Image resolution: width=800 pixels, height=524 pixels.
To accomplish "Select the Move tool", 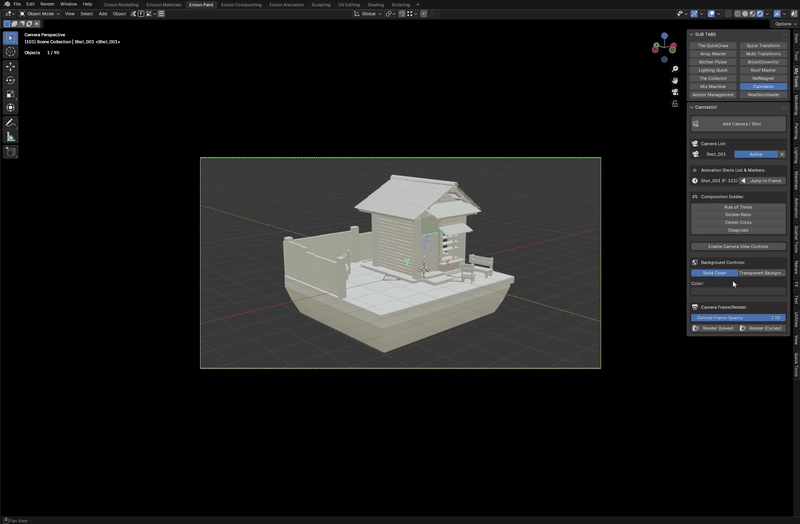I will point(10,66).
